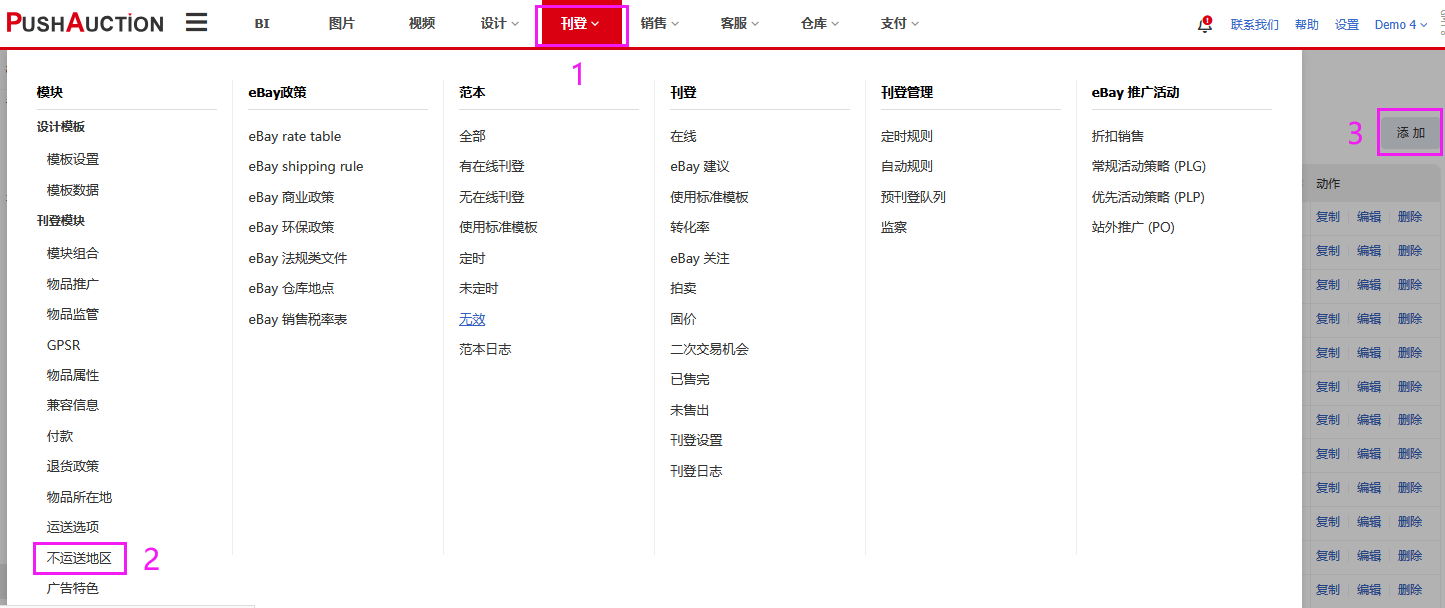Select 未定时 under 范本
Viewport: 1445px width, 608px height.
pos(479,288)
